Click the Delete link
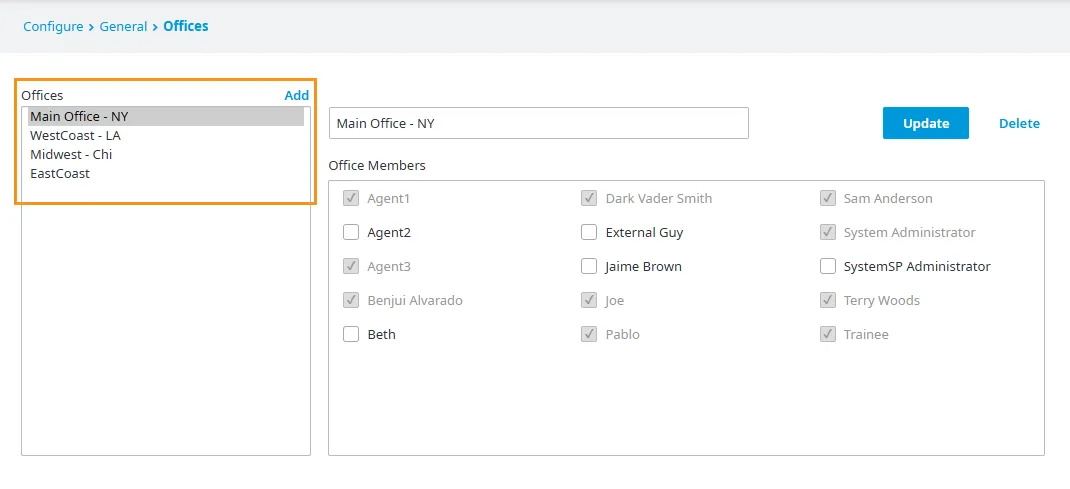Image resolution: width=1070 pixels, height=489 pixels. coord(1020,123)
